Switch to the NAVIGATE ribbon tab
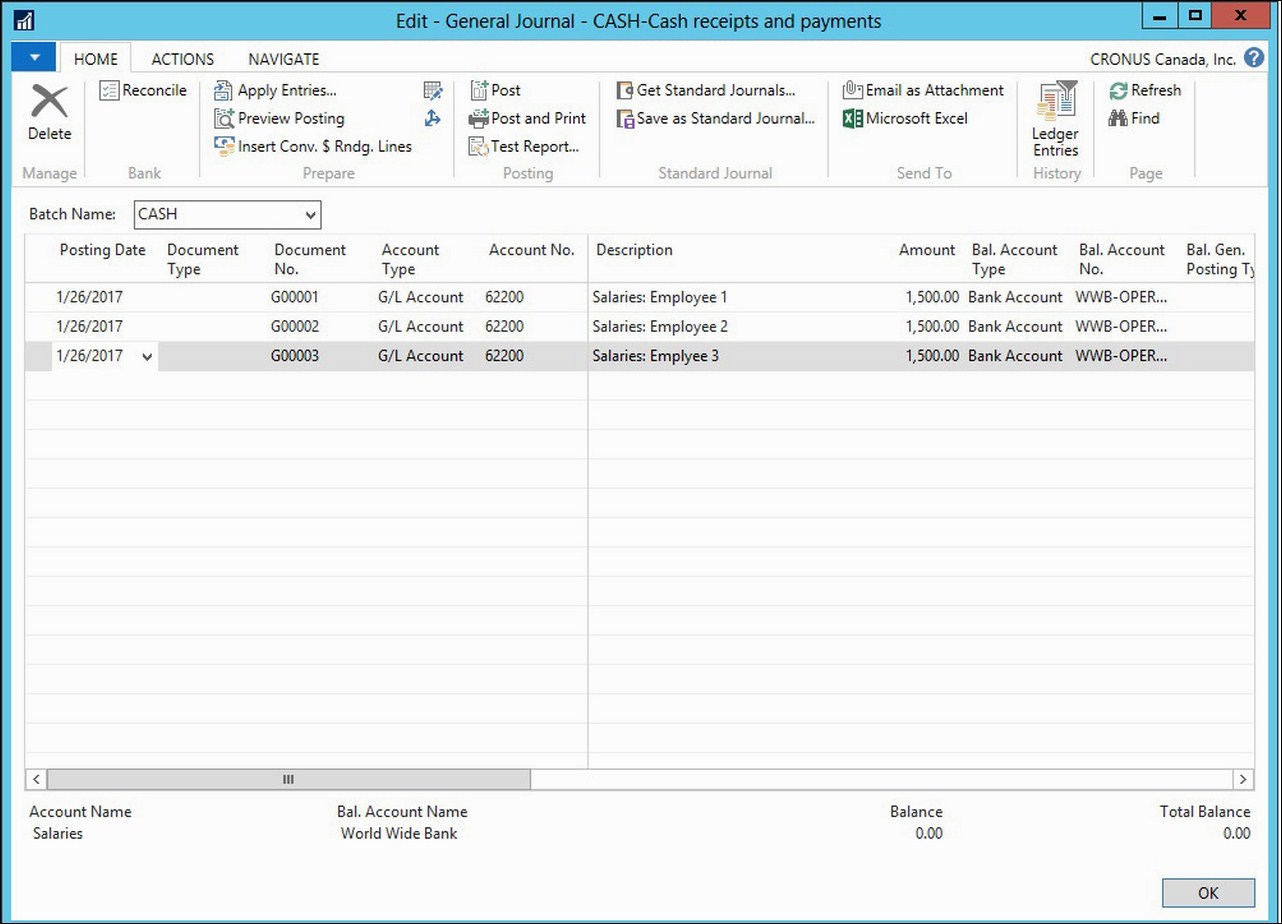 point(284,59)
